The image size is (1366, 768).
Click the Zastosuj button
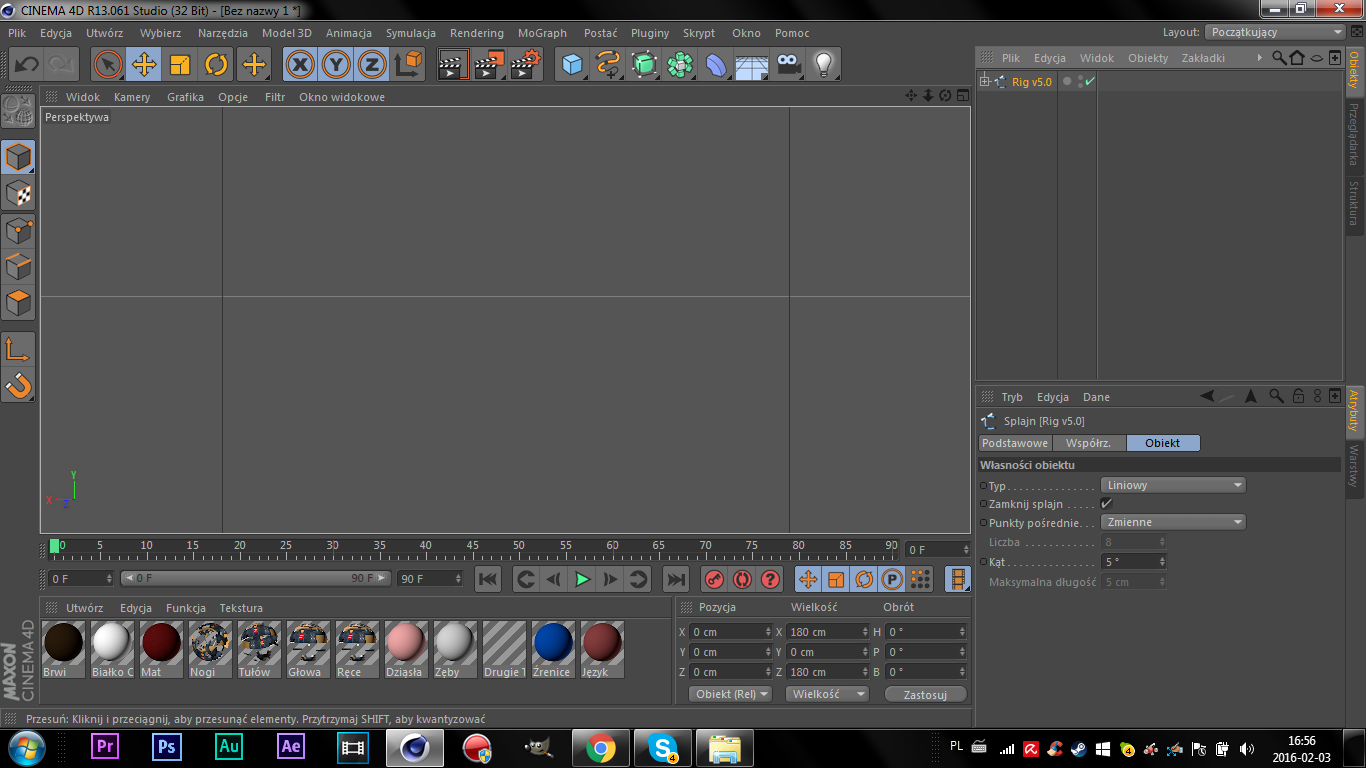coord(925,694)
